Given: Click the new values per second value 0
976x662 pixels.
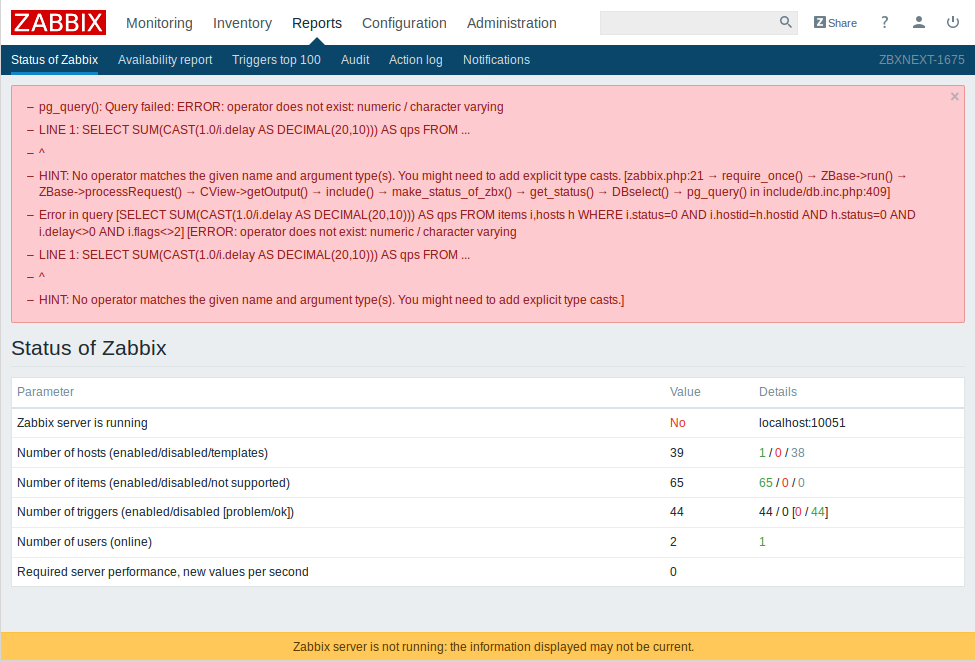Looking at the screenshot, I should tap(673, 572).
